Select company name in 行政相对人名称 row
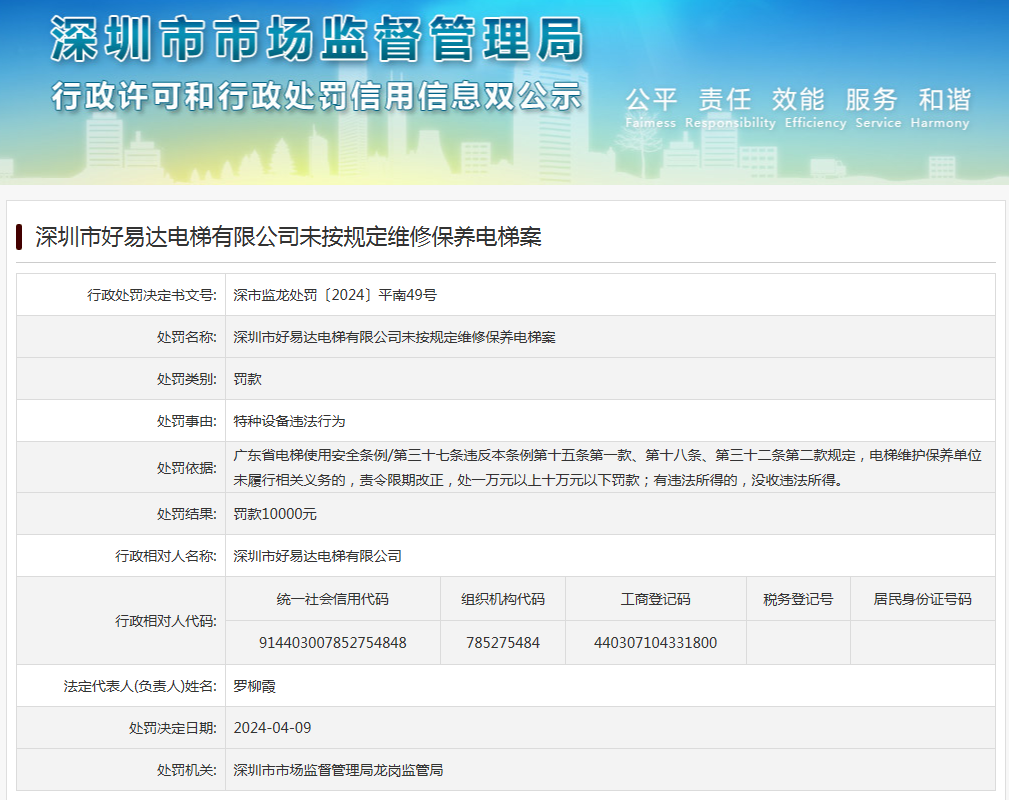The image size is (1009, 800). pyautogui.click(x=317, y=555)
